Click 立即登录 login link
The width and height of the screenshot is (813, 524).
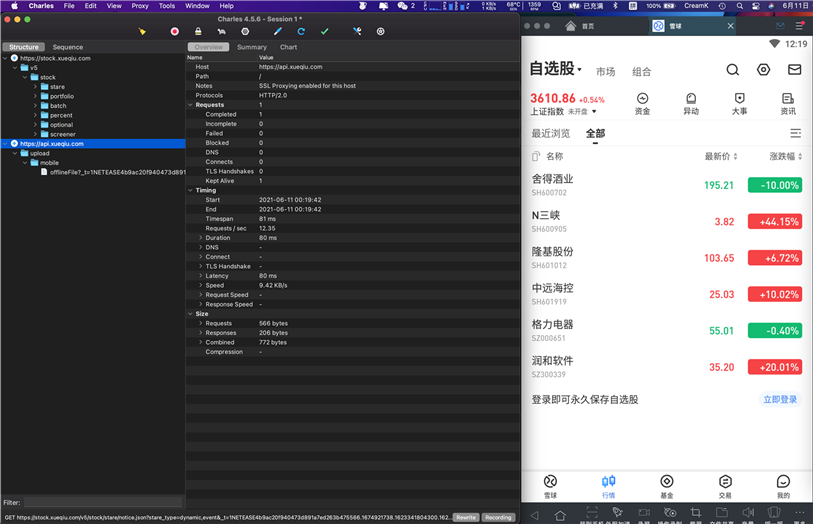(x=780, y=400)
